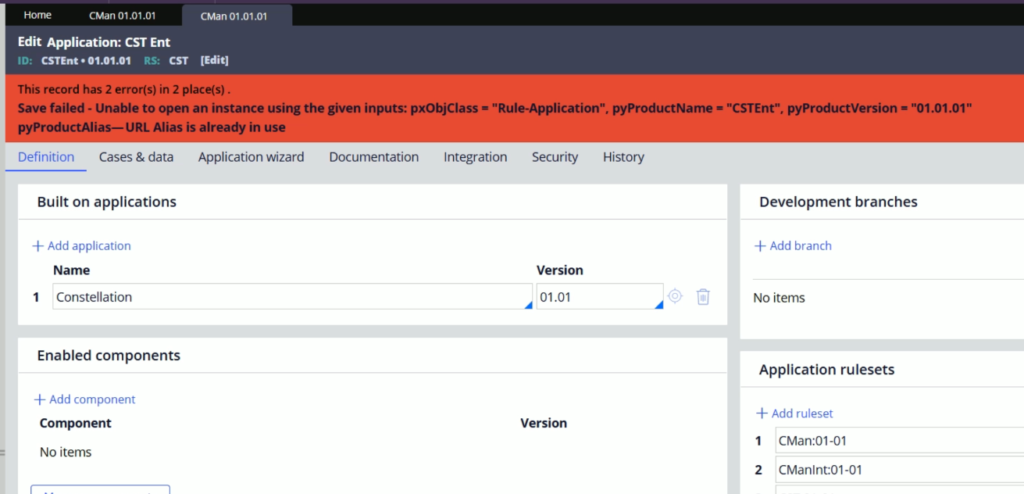Click the CMan:01-01 ruleset field
Screen dimensions: 1024x494
click(x=899, y=441)
